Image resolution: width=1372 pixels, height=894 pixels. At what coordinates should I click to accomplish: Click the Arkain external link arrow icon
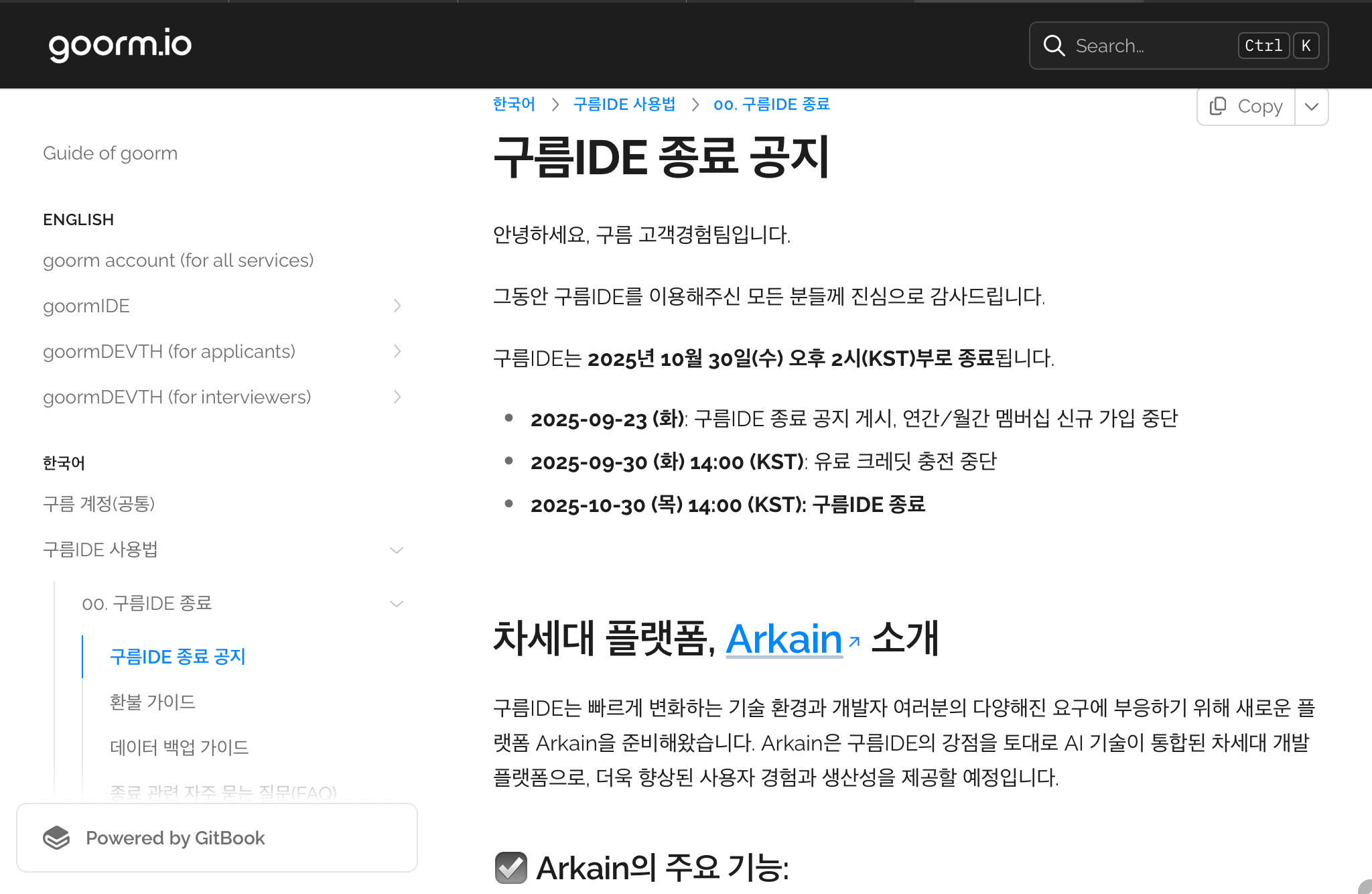(x=854, y=642)
